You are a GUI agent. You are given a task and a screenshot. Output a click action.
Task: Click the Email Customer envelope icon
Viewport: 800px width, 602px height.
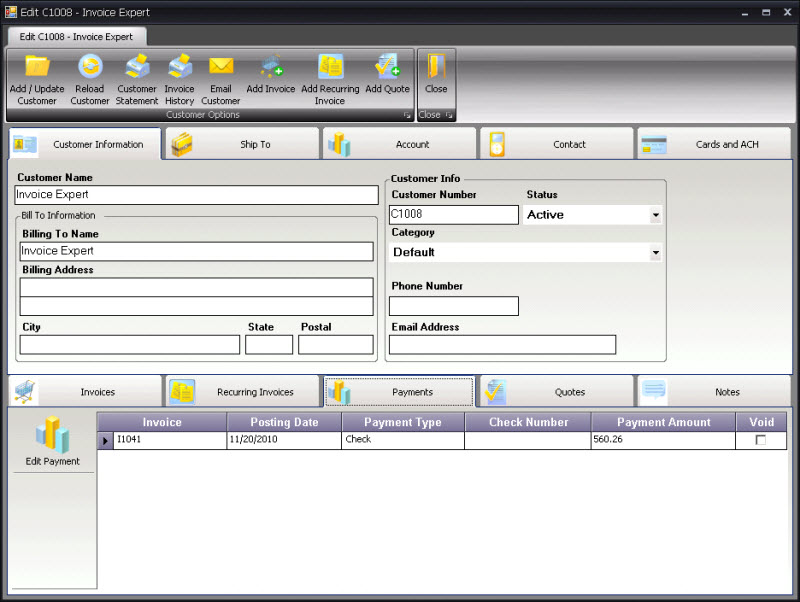click(221, 66)
